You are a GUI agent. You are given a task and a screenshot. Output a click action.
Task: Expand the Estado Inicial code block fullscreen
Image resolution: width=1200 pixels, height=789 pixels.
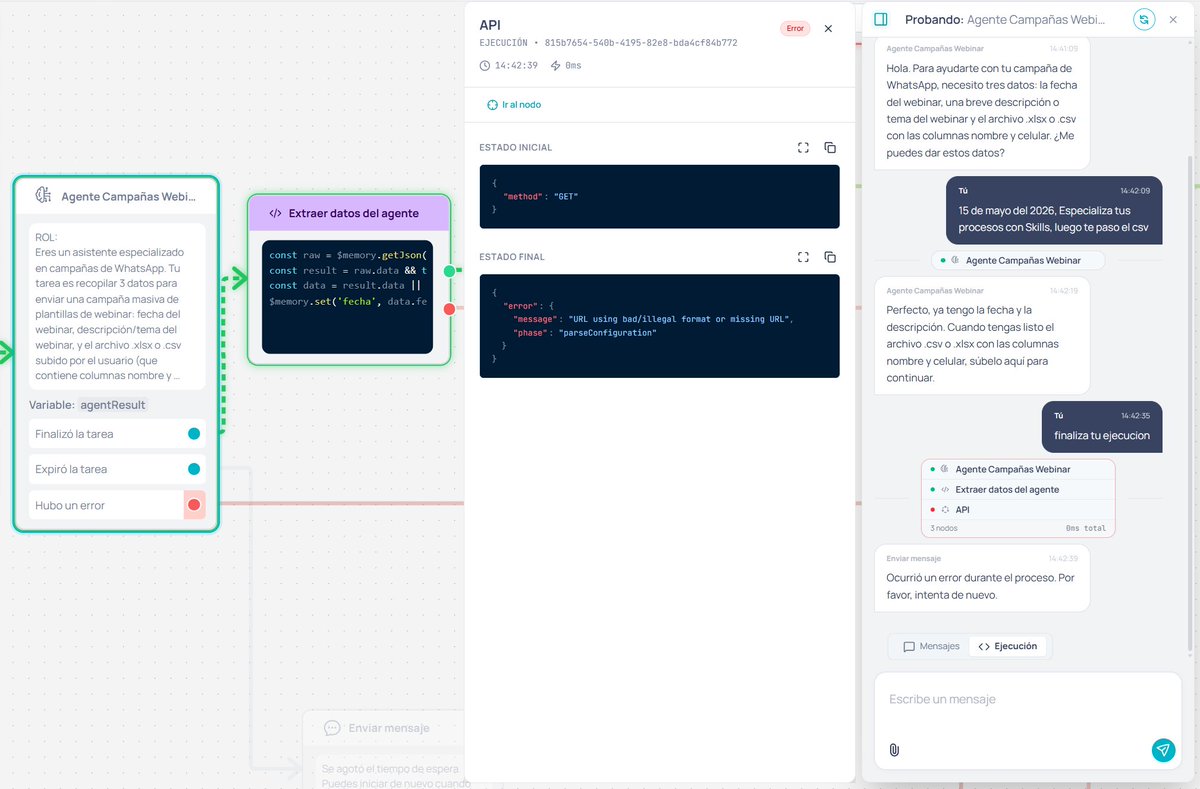click(x=803, y=148)
